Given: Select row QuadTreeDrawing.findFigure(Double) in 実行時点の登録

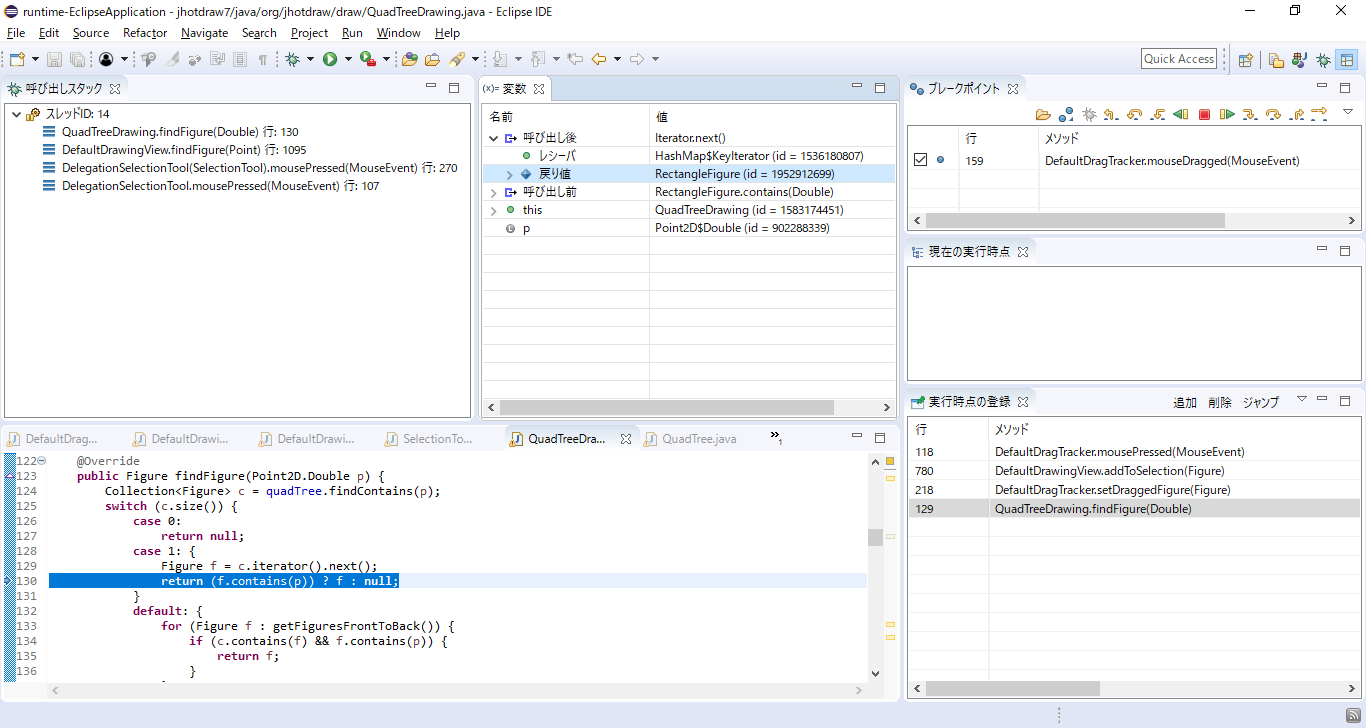Looking at the screenshot, I should click(x=1134, y=509).
